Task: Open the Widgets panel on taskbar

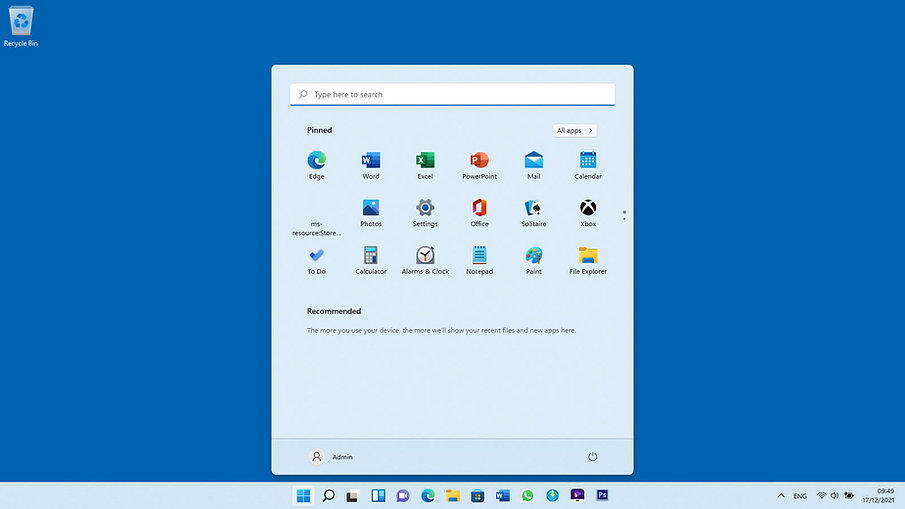Action: [378, 495]
